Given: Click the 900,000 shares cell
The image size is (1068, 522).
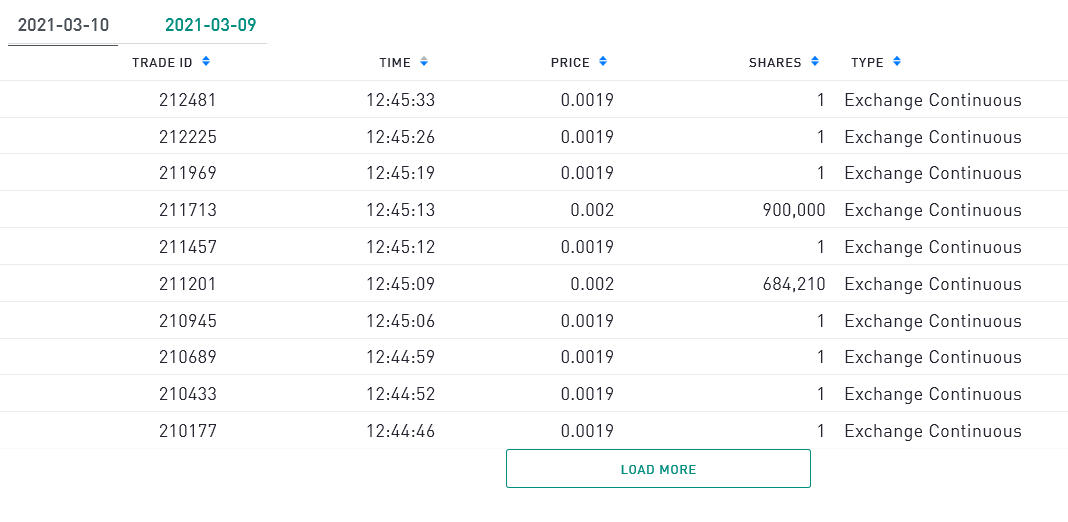Looking at the screenshot, I should [793, 210].
